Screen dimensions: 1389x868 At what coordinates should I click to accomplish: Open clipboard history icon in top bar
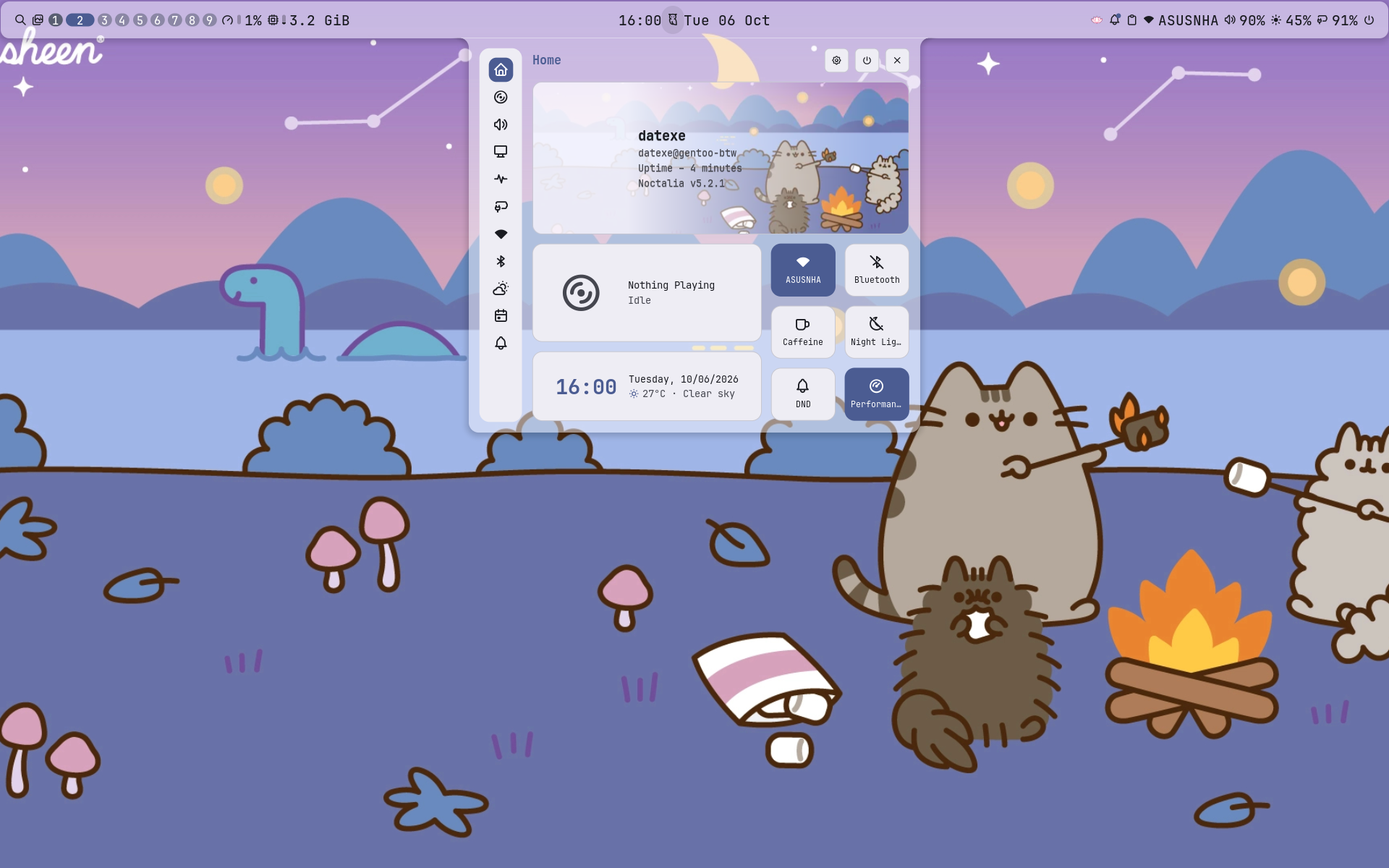[1132, 20]
